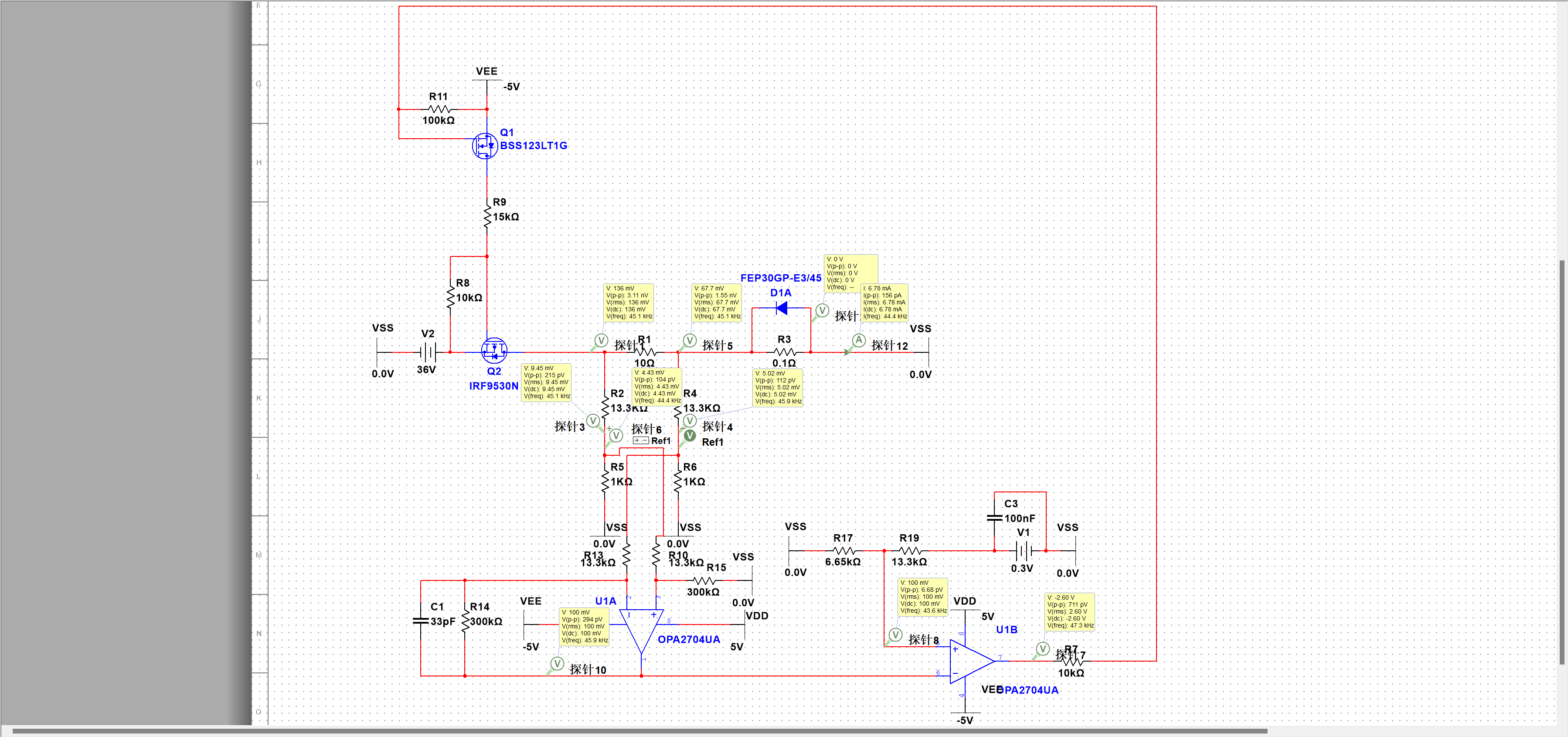1568x737 pixels.
Task: Click the 5.02 mV probe readout box
Action: coord(778,387)
